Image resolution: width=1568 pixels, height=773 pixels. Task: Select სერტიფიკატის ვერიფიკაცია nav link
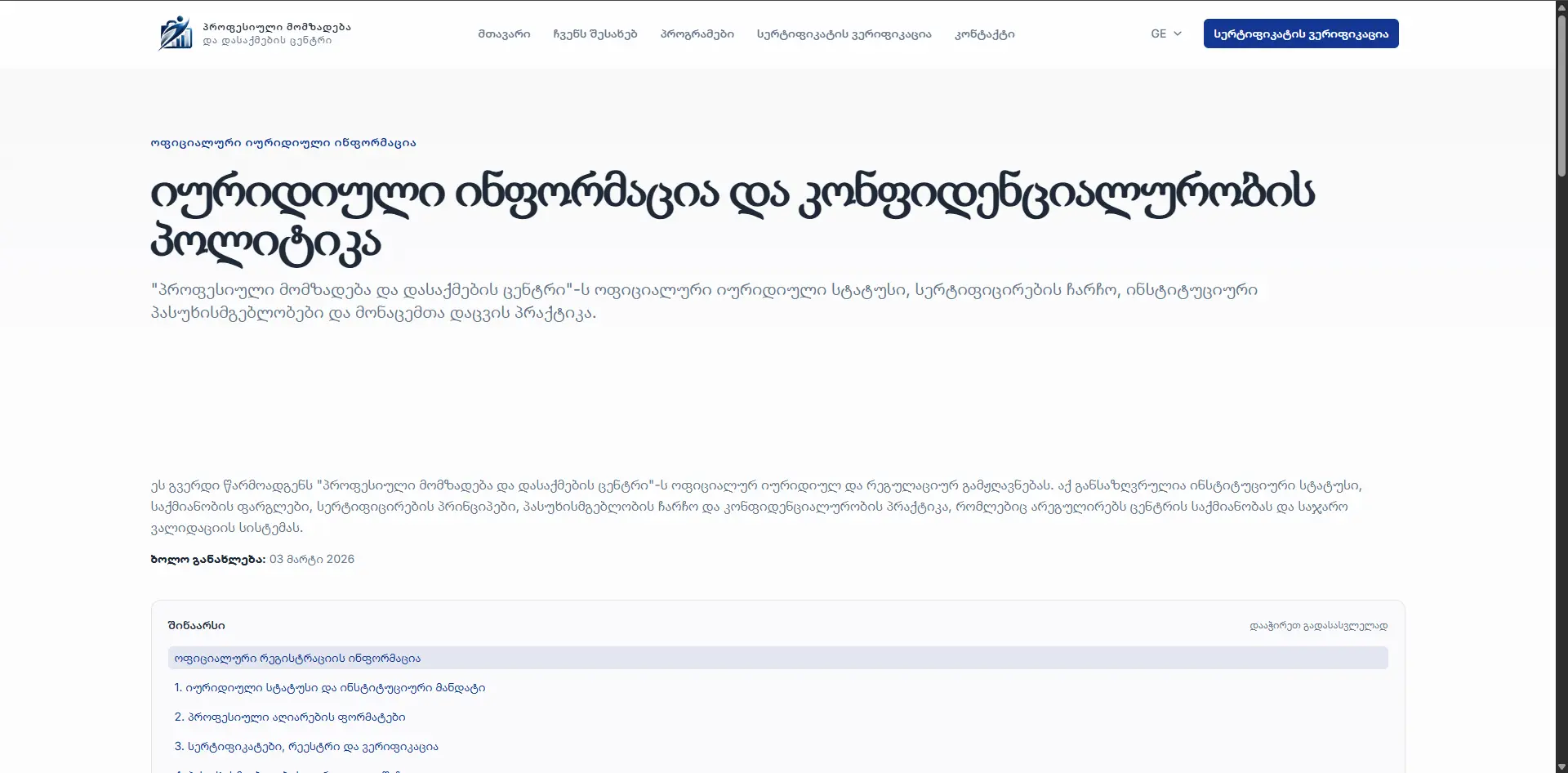tap(844, 34)
